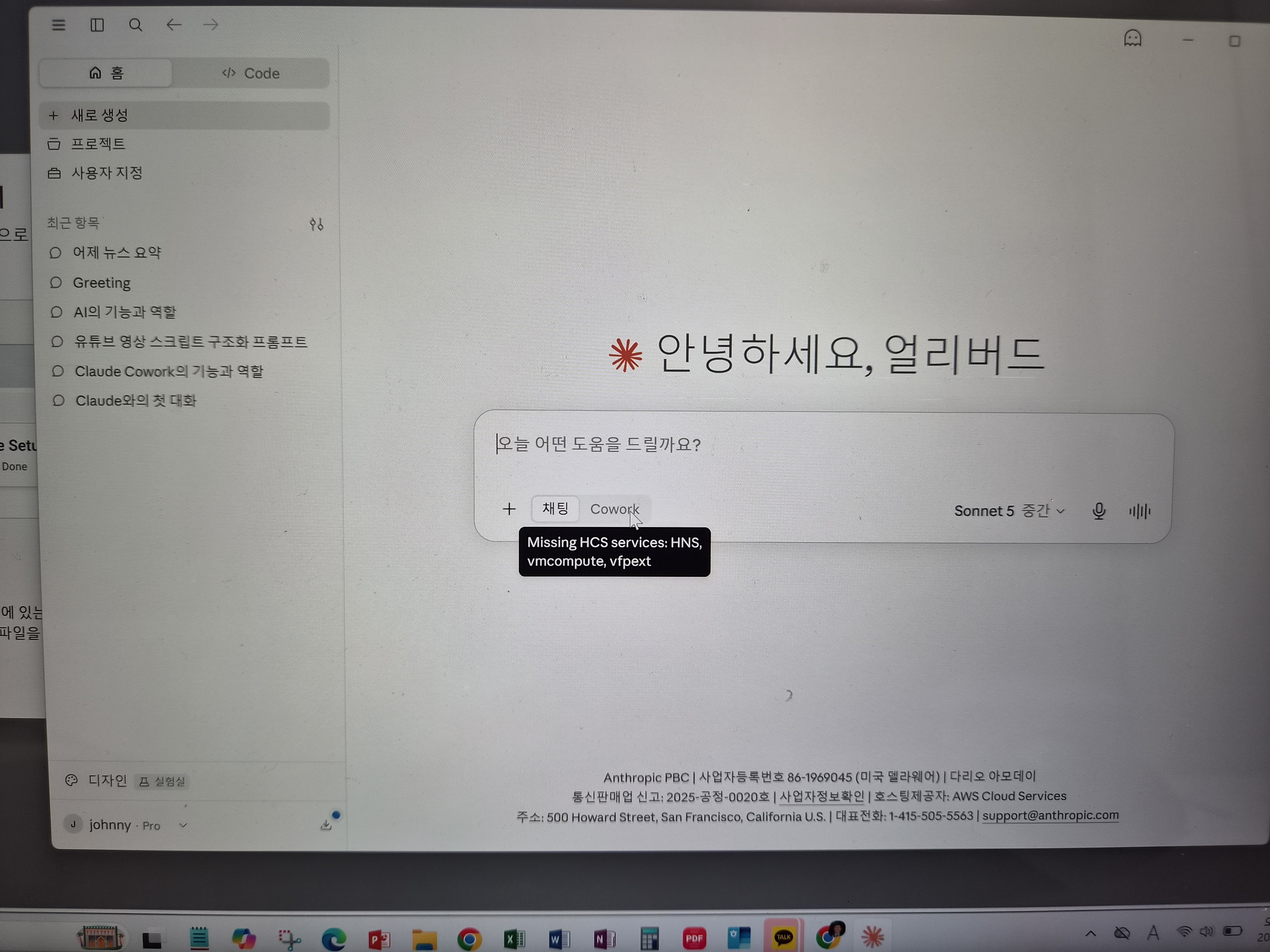This screenshot has width=1270, height=952.
Task: Click the search magnifier icon
Action: click(136, 25)
